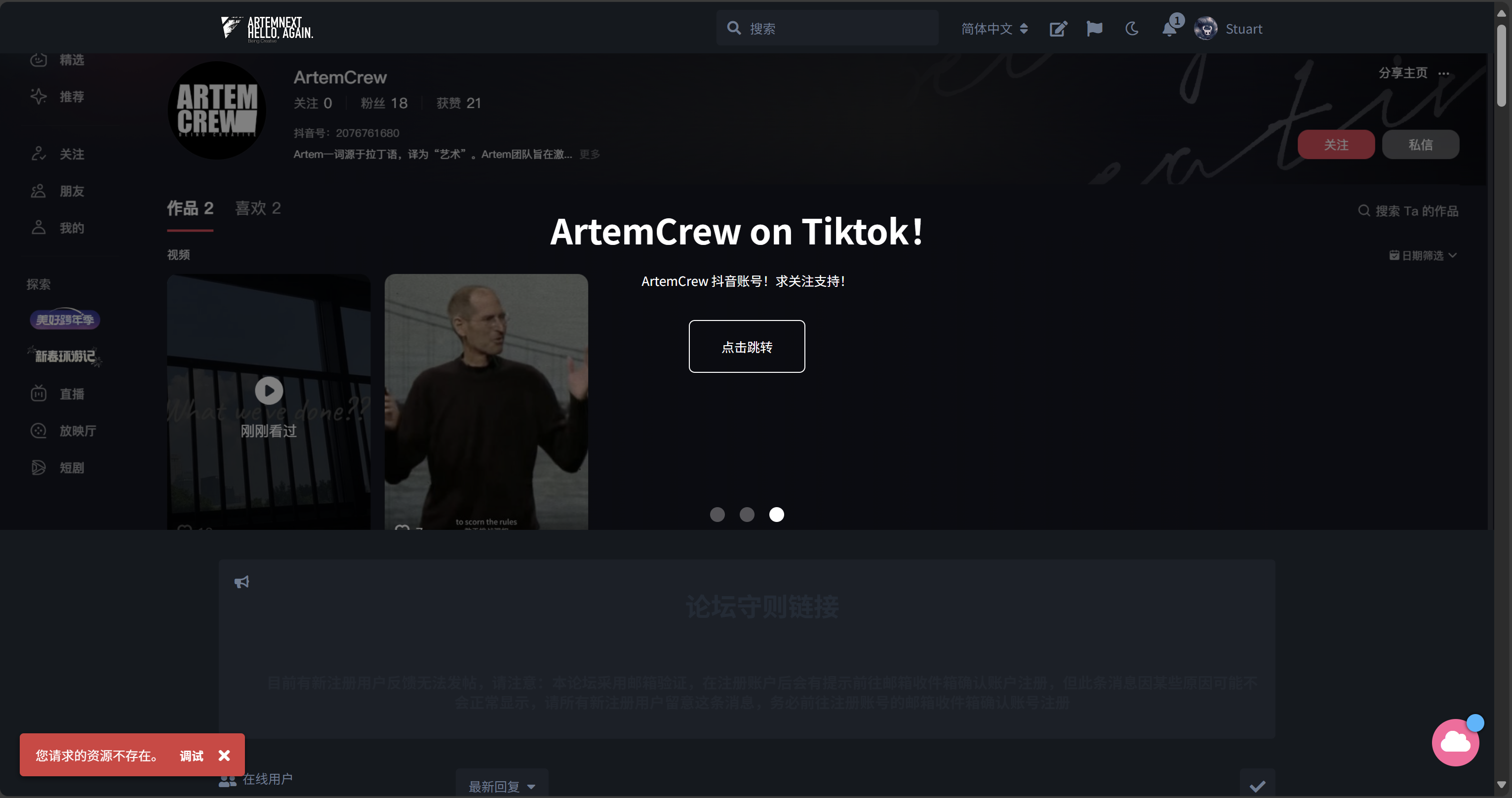Open the 放映厅 sidebar icon

(x=38, y=431)
